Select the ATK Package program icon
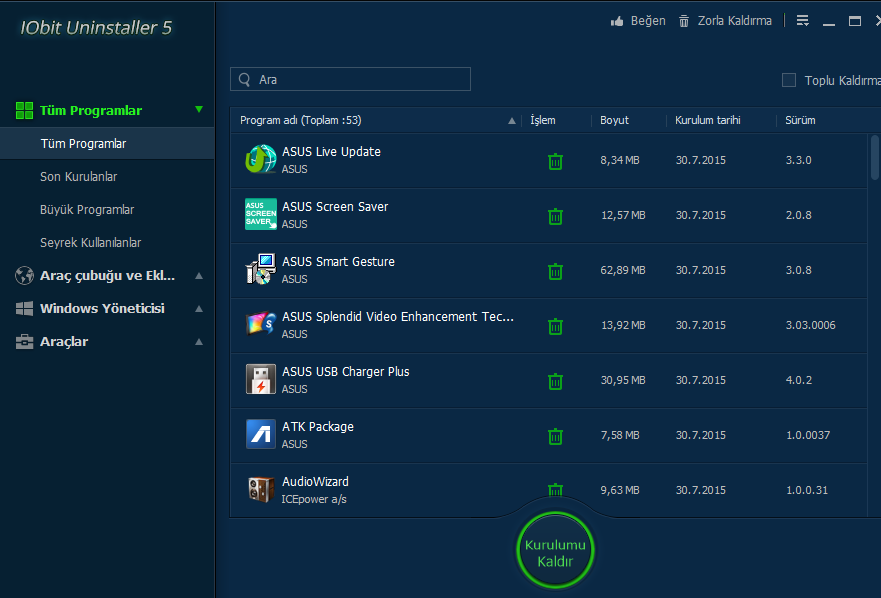This screenshot has width=881, height=598. tap(261, 434)
